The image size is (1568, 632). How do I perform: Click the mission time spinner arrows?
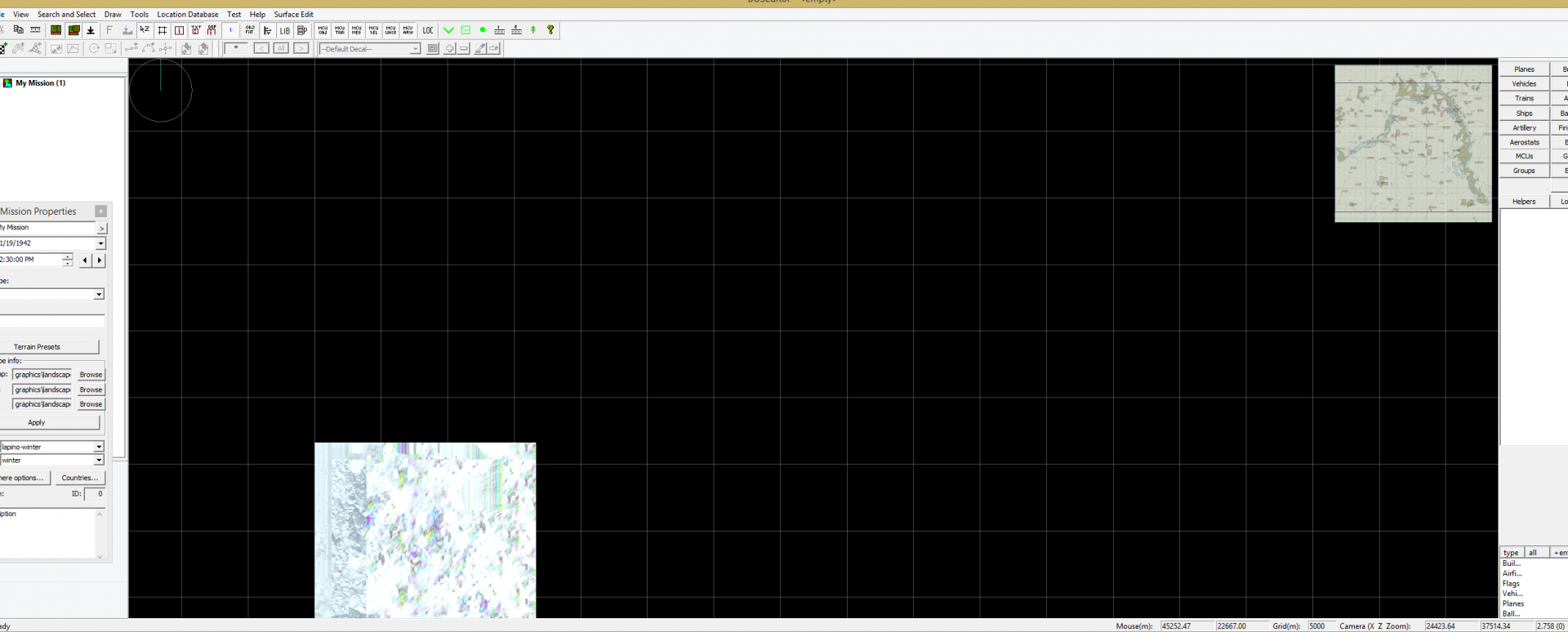tap(68, 260)
